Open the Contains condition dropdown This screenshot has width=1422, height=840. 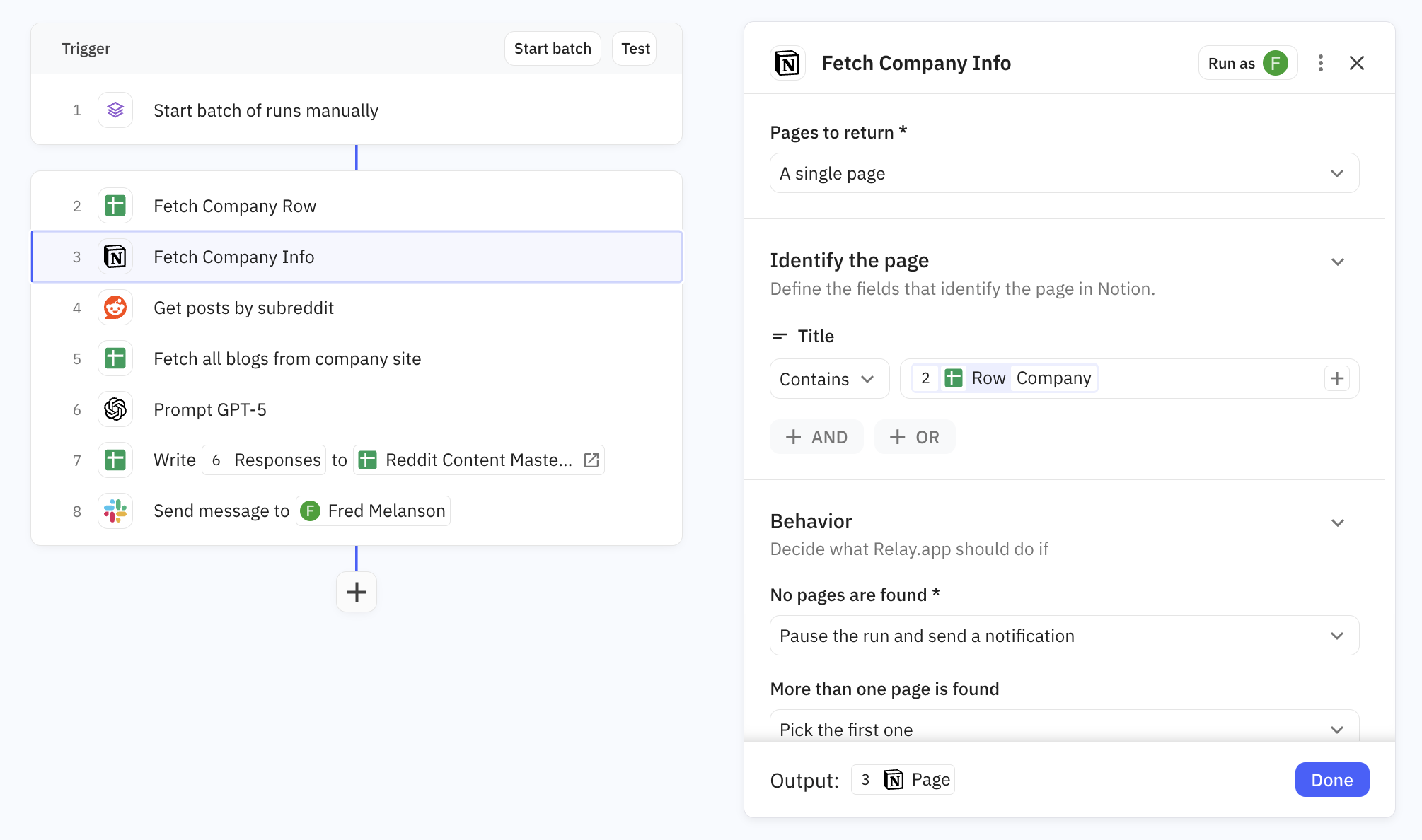point(828,379)
